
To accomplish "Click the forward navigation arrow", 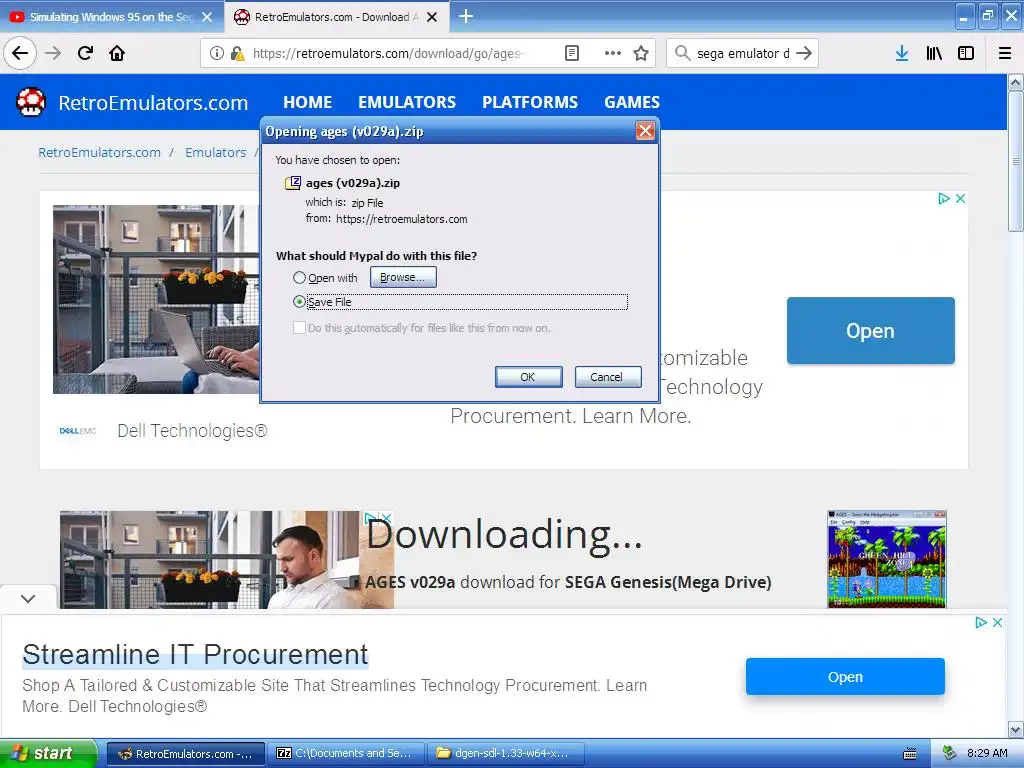I will tap(53, 53).
